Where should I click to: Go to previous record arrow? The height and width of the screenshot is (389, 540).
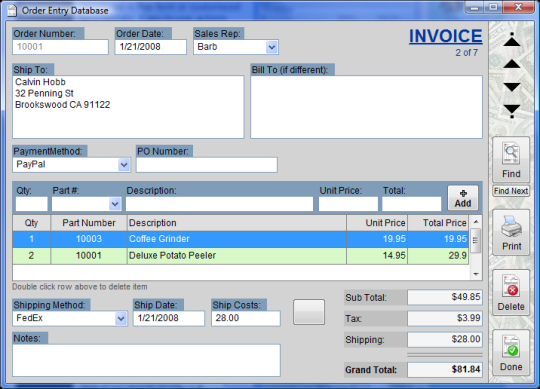(512, 64)
